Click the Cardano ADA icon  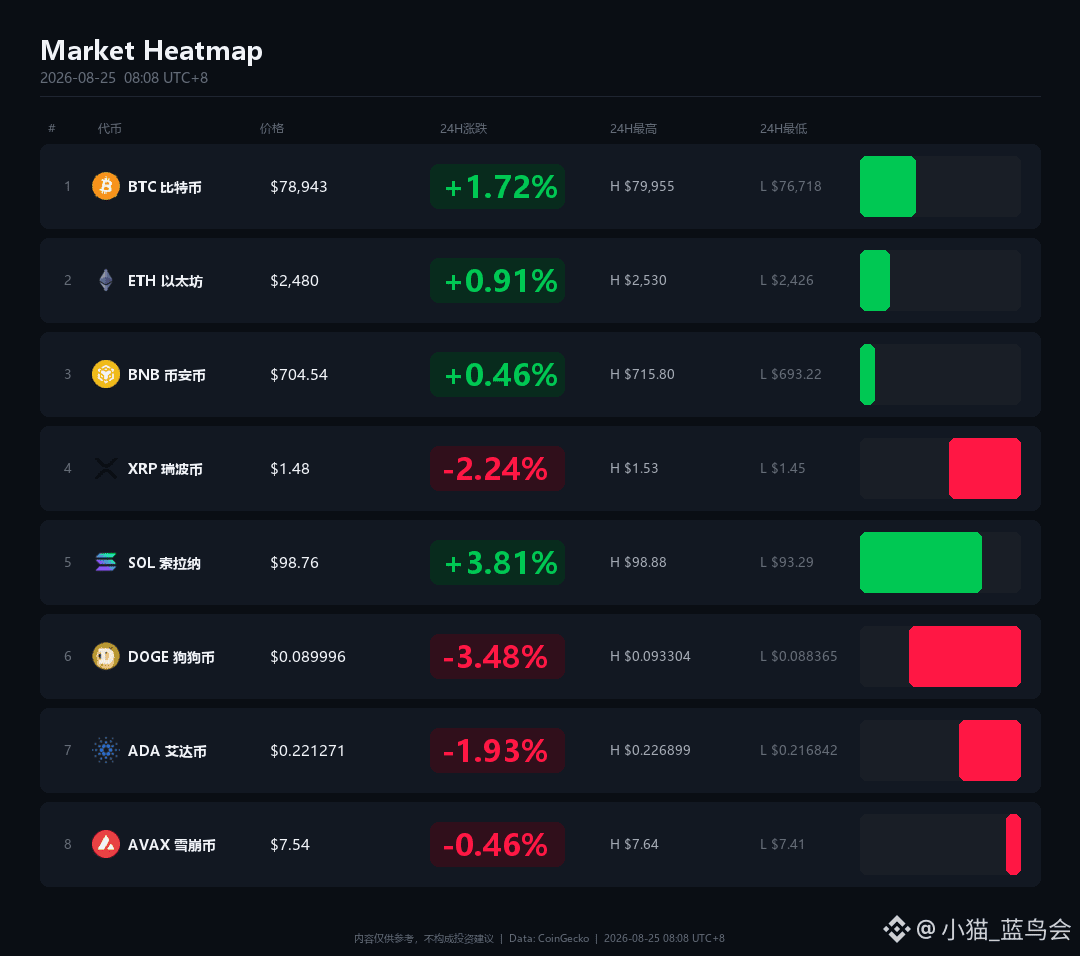(105, 750)
